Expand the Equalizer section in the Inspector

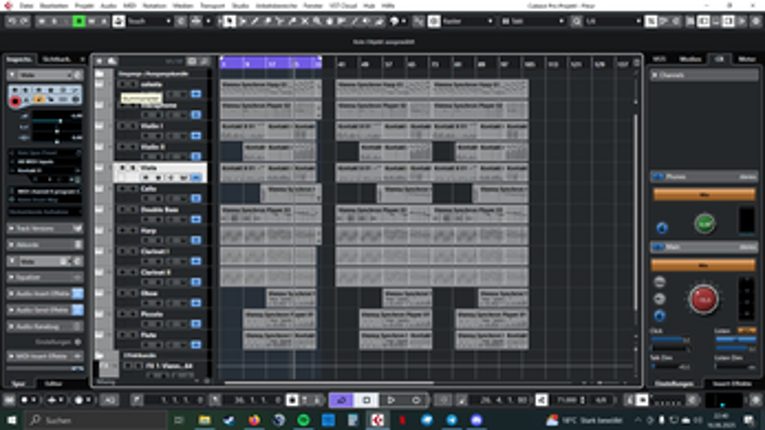(x=40, y=277)
